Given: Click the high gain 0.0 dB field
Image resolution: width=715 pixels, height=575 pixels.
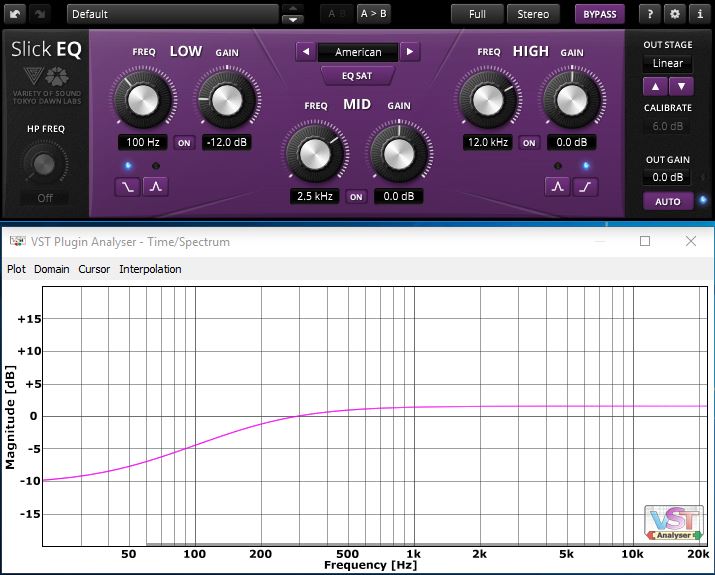Looking at the screenshot, I should click(x=572, y=142).
